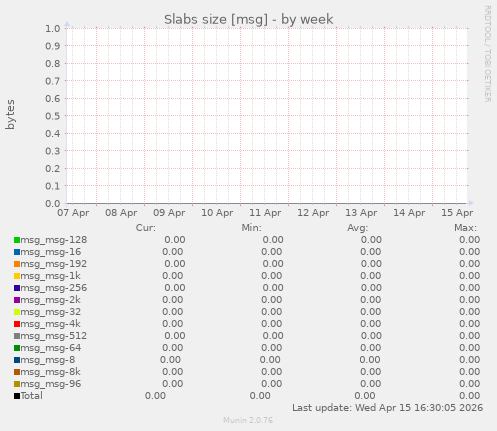
Task: Select the msg_msg-2k legend label
Action: click(50, 300)
